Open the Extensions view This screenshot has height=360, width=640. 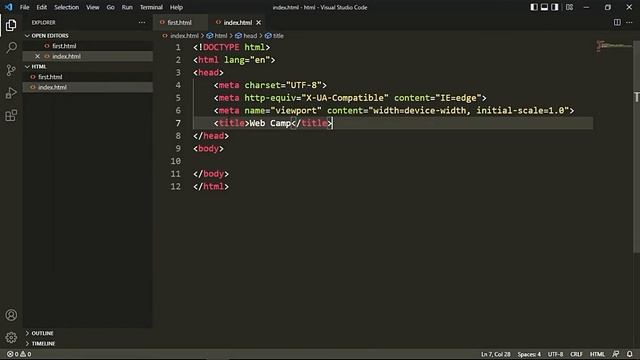(11, 116)
